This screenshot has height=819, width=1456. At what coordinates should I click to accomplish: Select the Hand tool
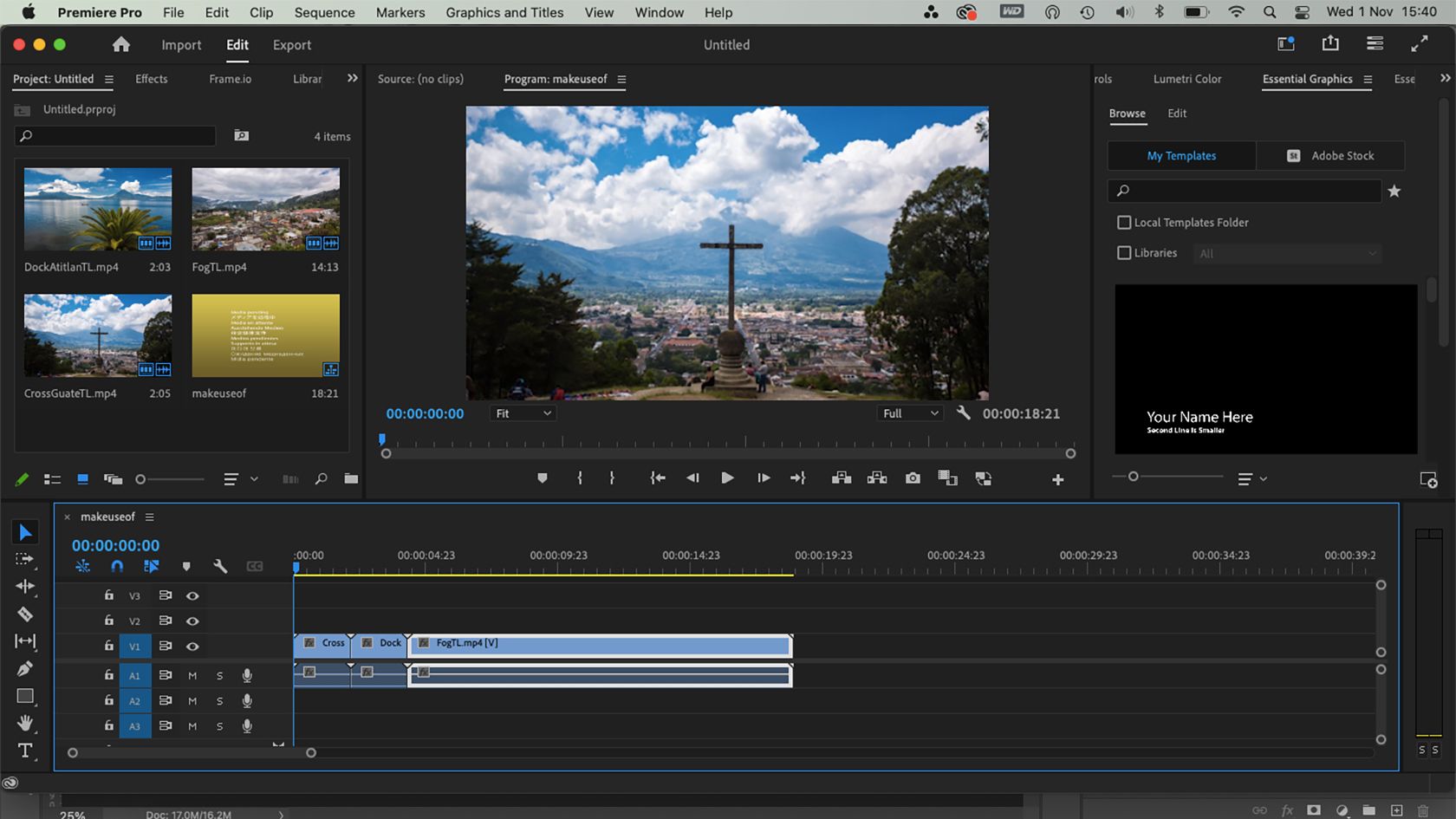click(25, 724)
